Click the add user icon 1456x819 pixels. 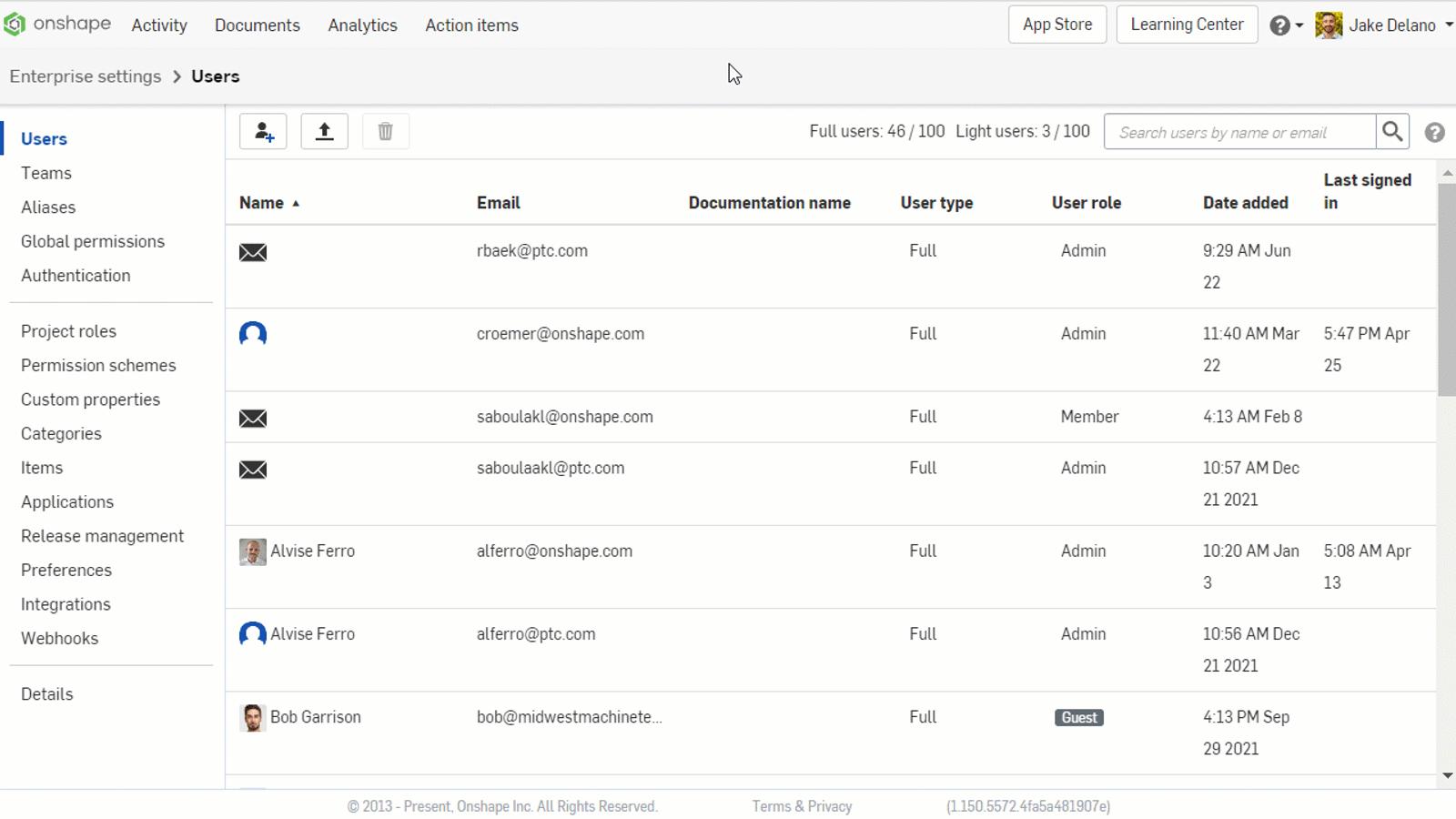tap(263, 132)
